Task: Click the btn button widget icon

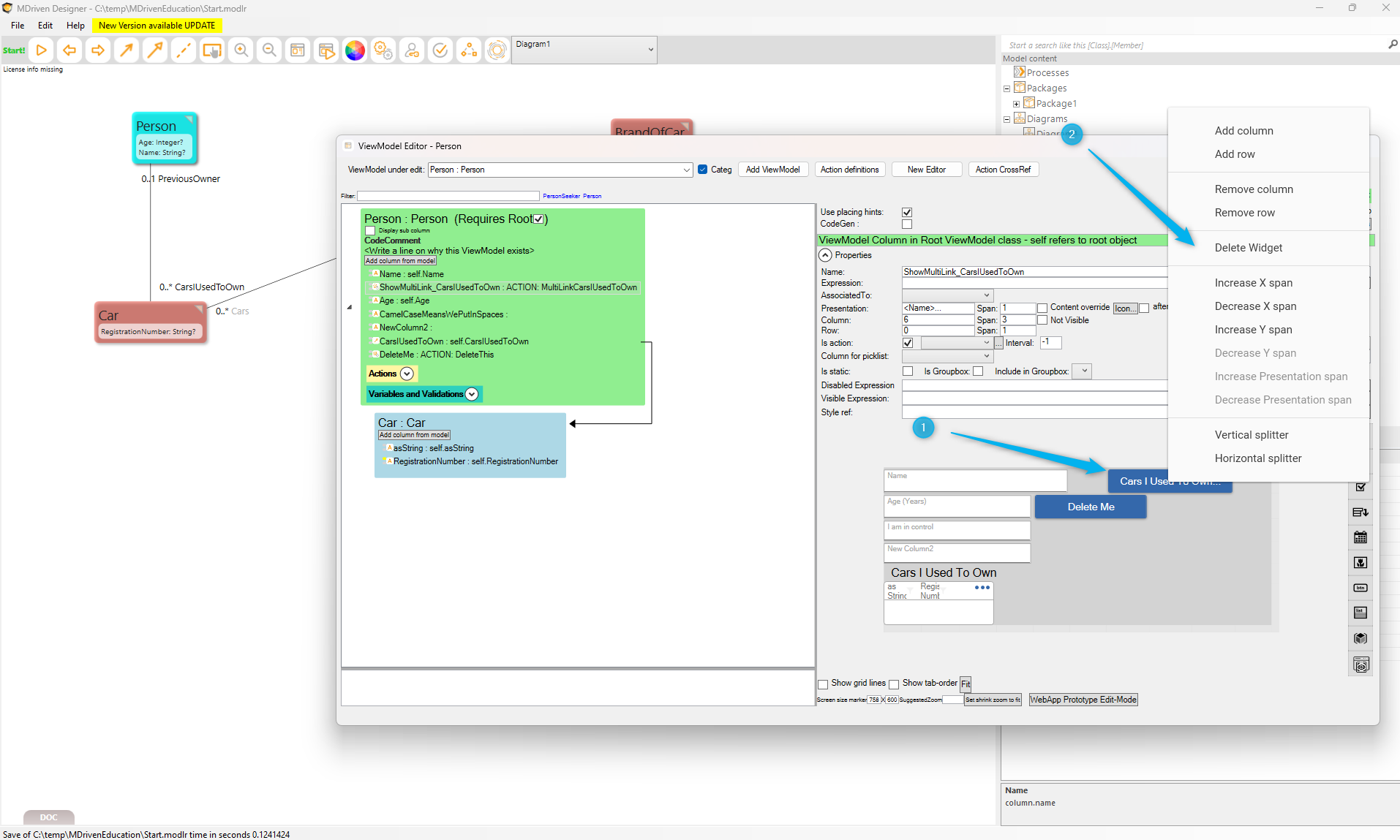Action: click(x=1361, y=588)
